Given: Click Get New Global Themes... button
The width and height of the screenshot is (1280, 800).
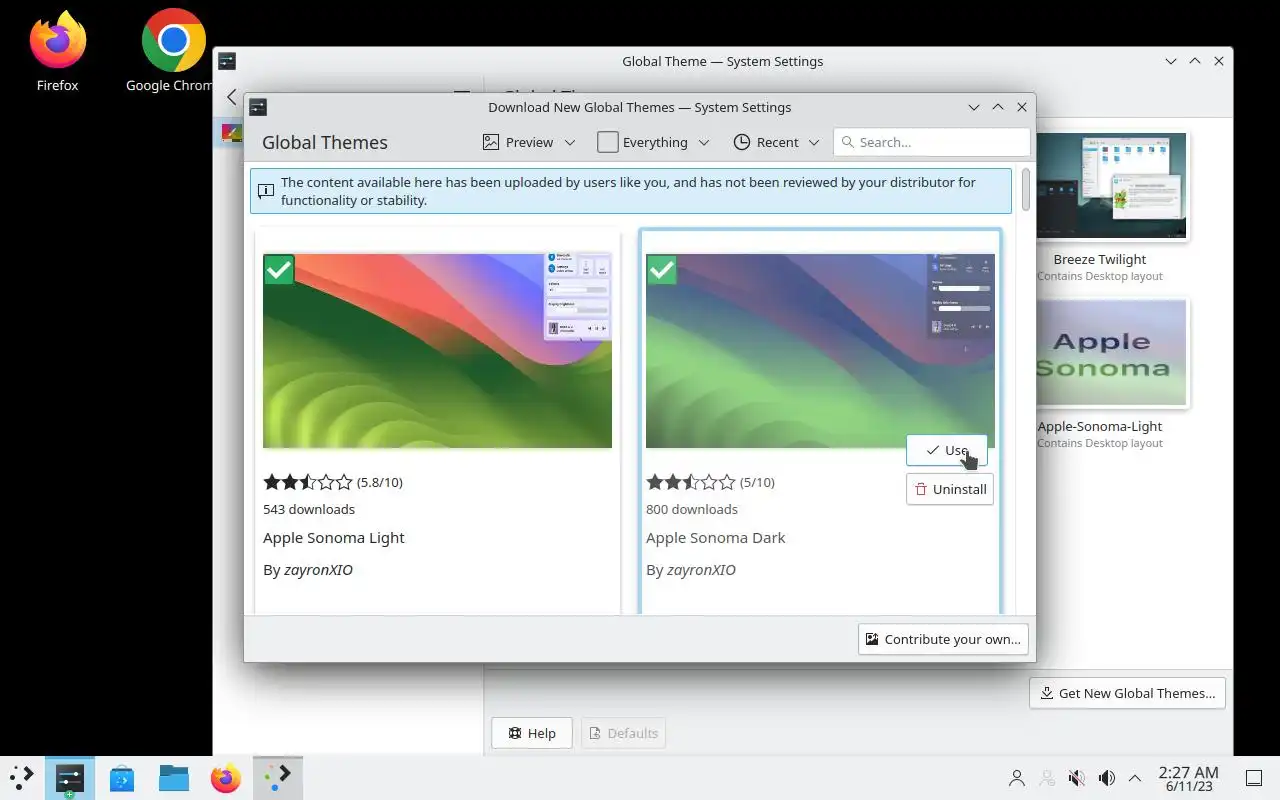Looking at the screenshot, I should click(1127, 693).
